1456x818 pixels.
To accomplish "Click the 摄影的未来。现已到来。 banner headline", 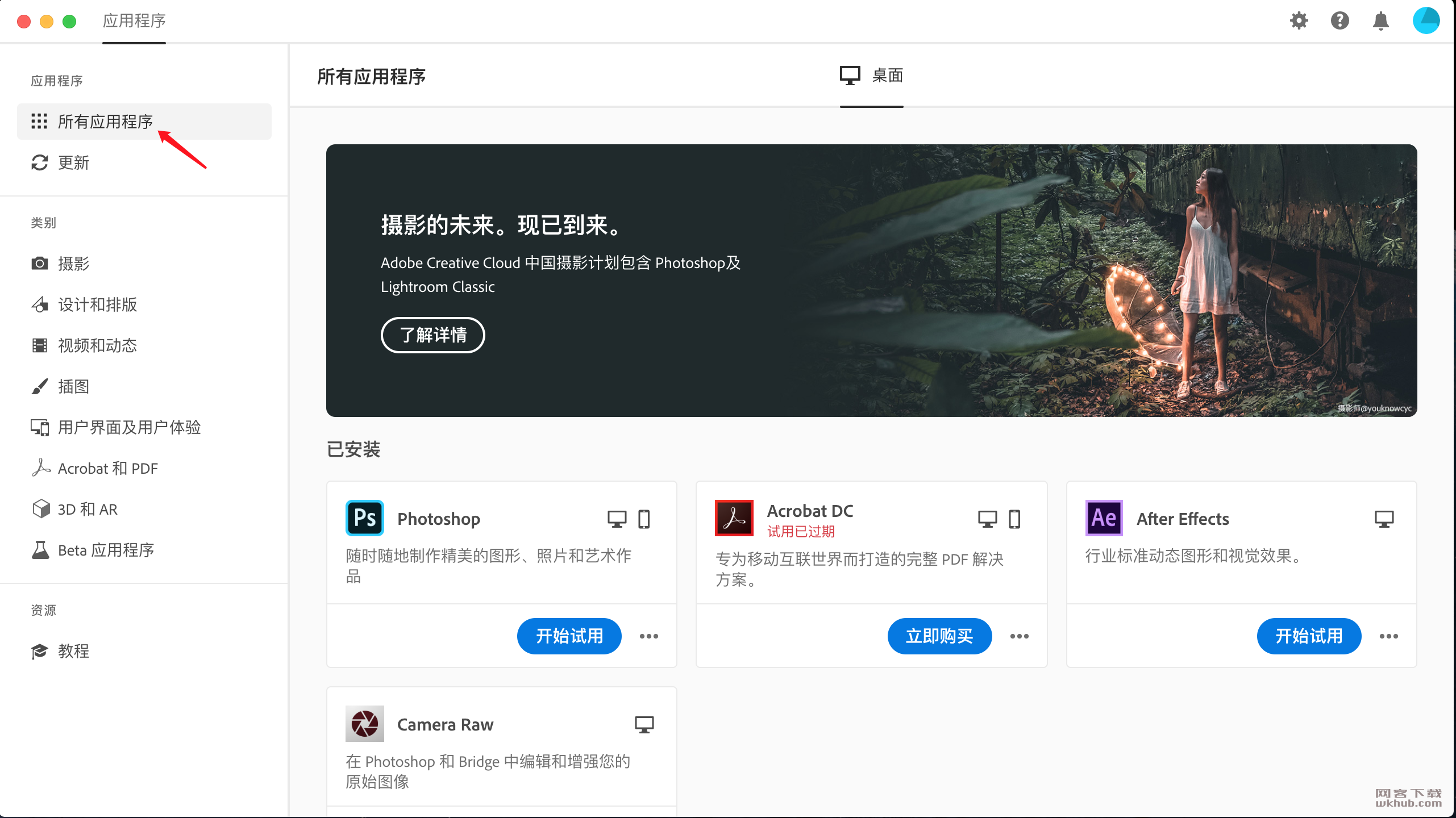I will (501, 225).
